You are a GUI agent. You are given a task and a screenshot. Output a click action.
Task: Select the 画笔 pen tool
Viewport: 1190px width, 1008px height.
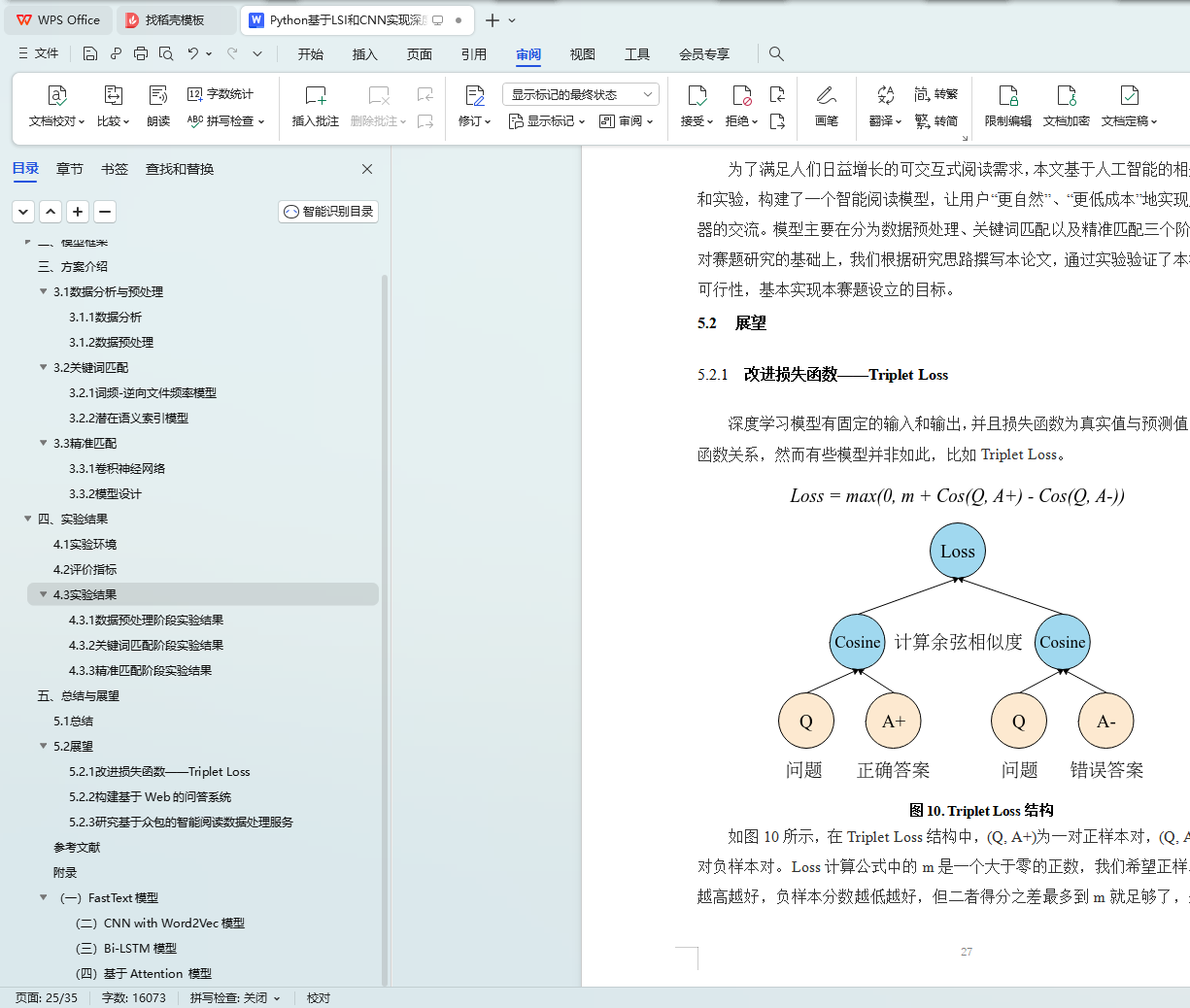tap(827, 107)
